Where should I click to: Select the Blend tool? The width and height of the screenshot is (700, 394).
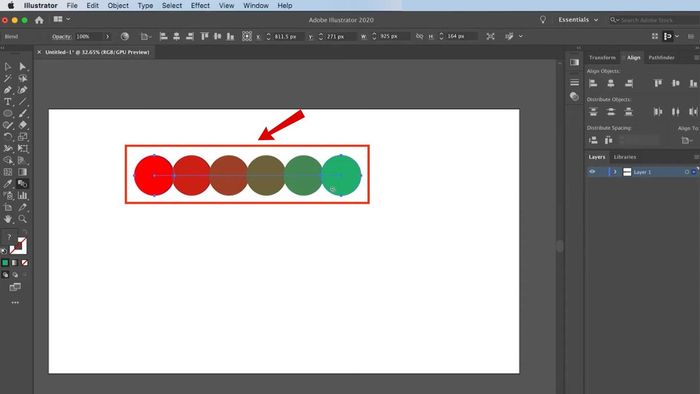(x=22, y=183)
